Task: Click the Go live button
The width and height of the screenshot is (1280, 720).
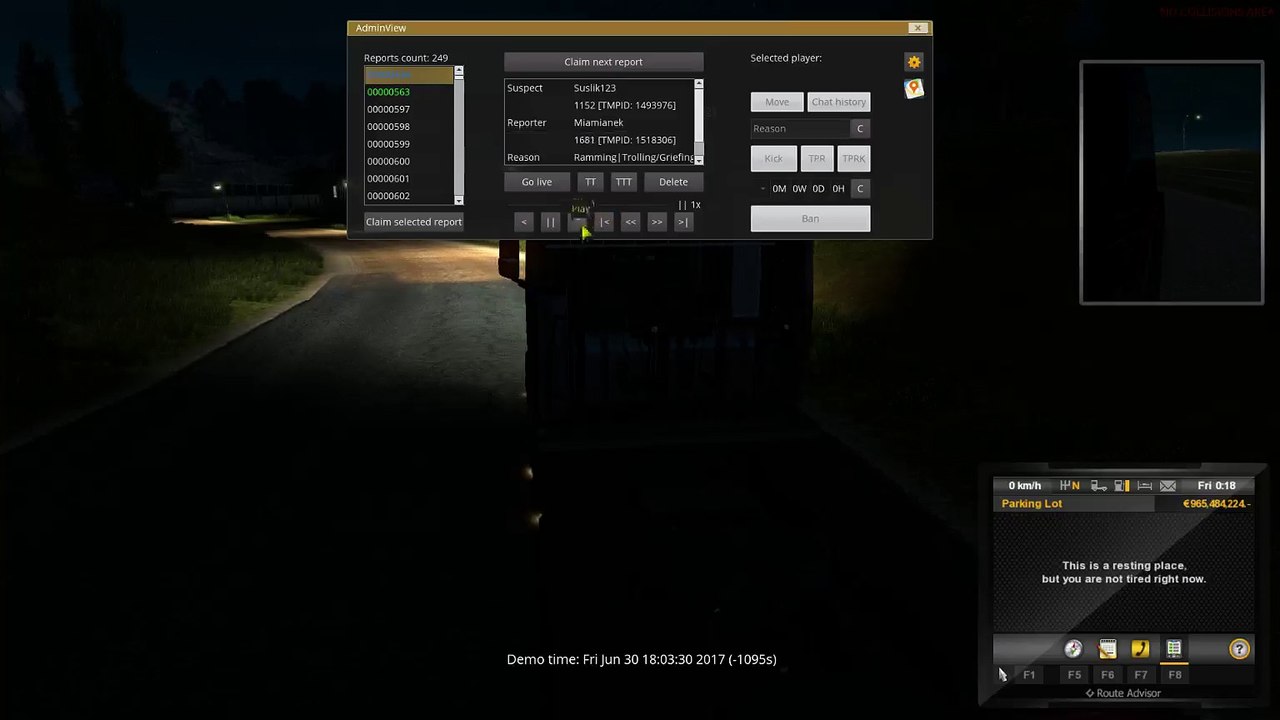Action: tap(537, 182)
